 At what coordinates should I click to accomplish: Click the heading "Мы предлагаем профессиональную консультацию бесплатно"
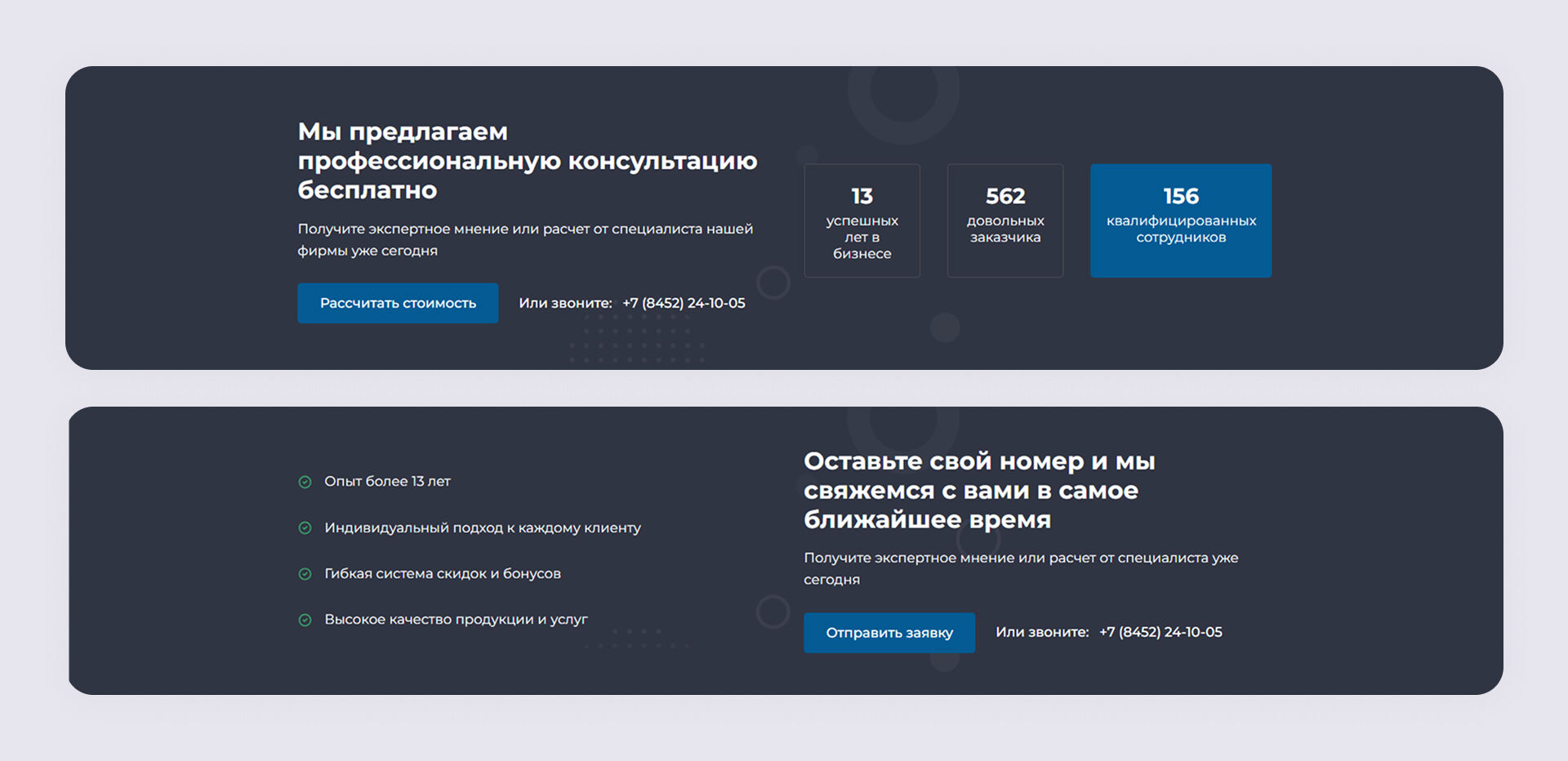pos(527,161)
